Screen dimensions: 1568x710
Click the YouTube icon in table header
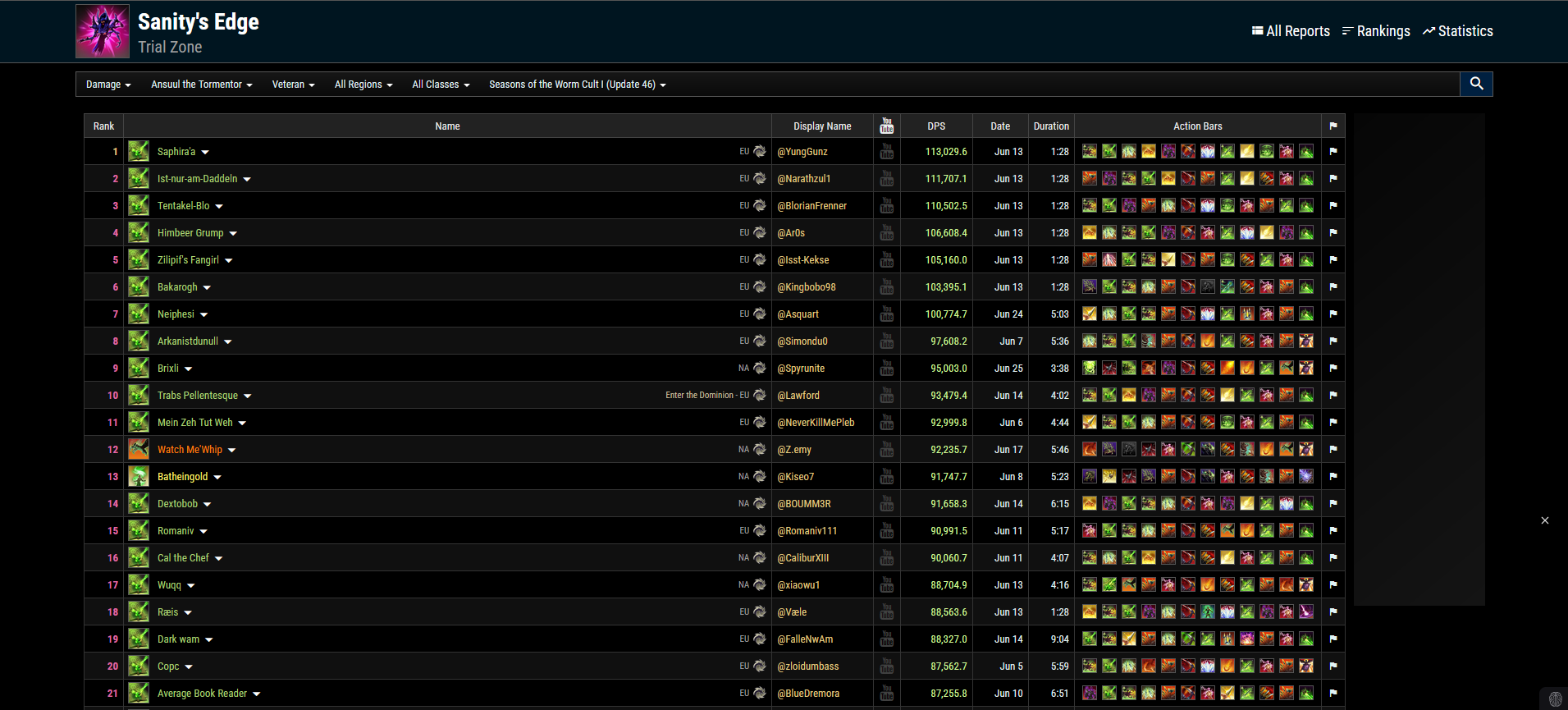[887, 126]
